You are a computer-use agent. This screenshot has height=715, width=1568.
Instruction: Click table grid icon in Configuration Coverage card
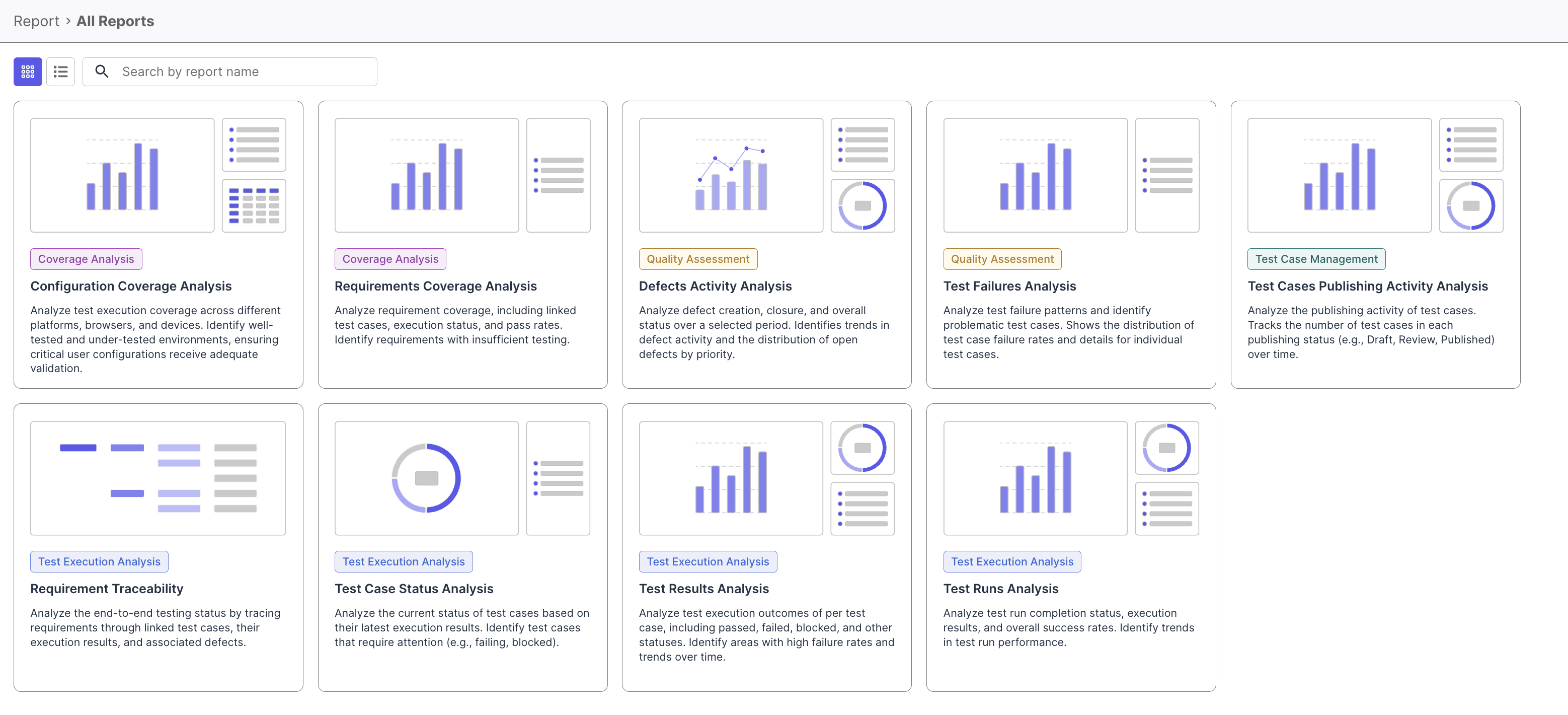[x=254, y=205]
